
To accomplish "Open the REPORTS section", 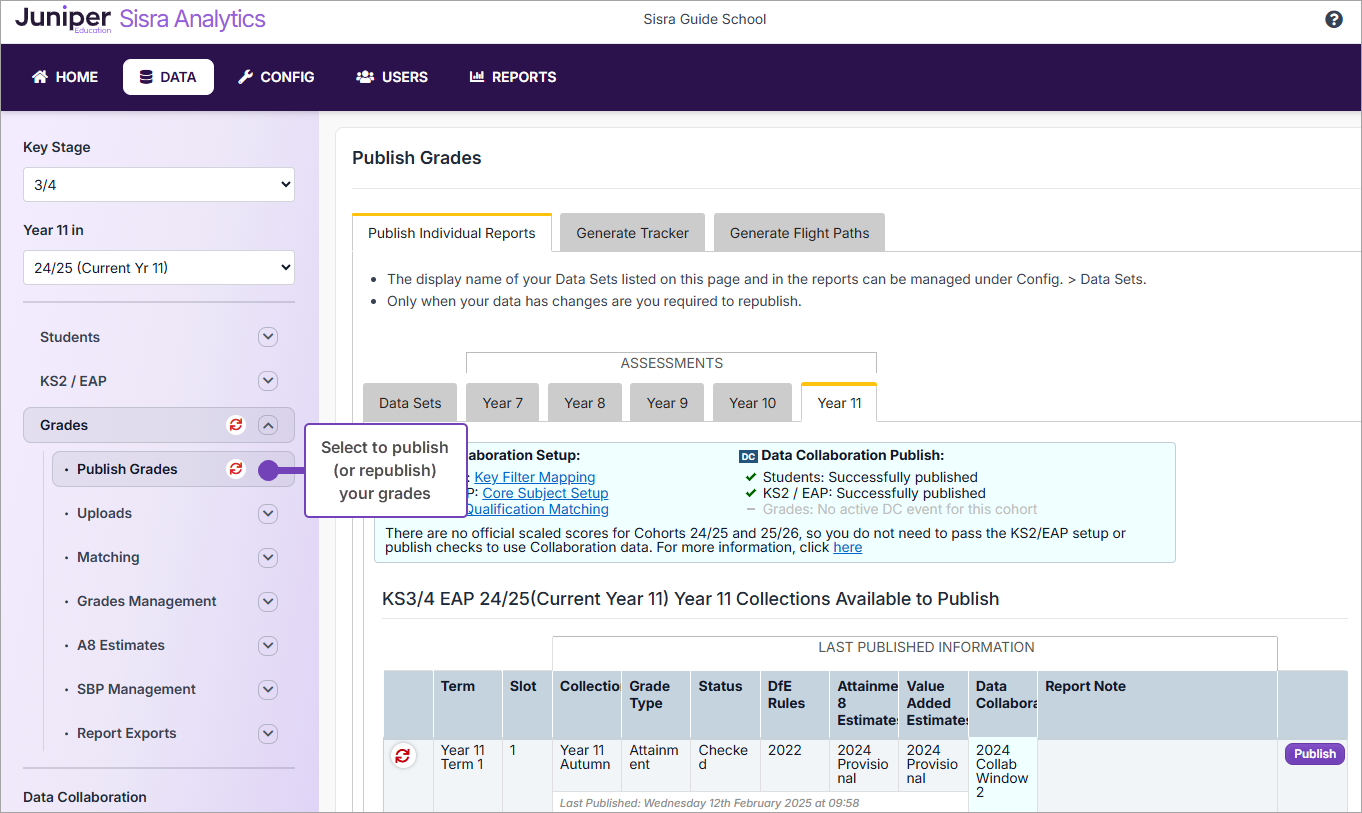I will [x=513, y=77].
